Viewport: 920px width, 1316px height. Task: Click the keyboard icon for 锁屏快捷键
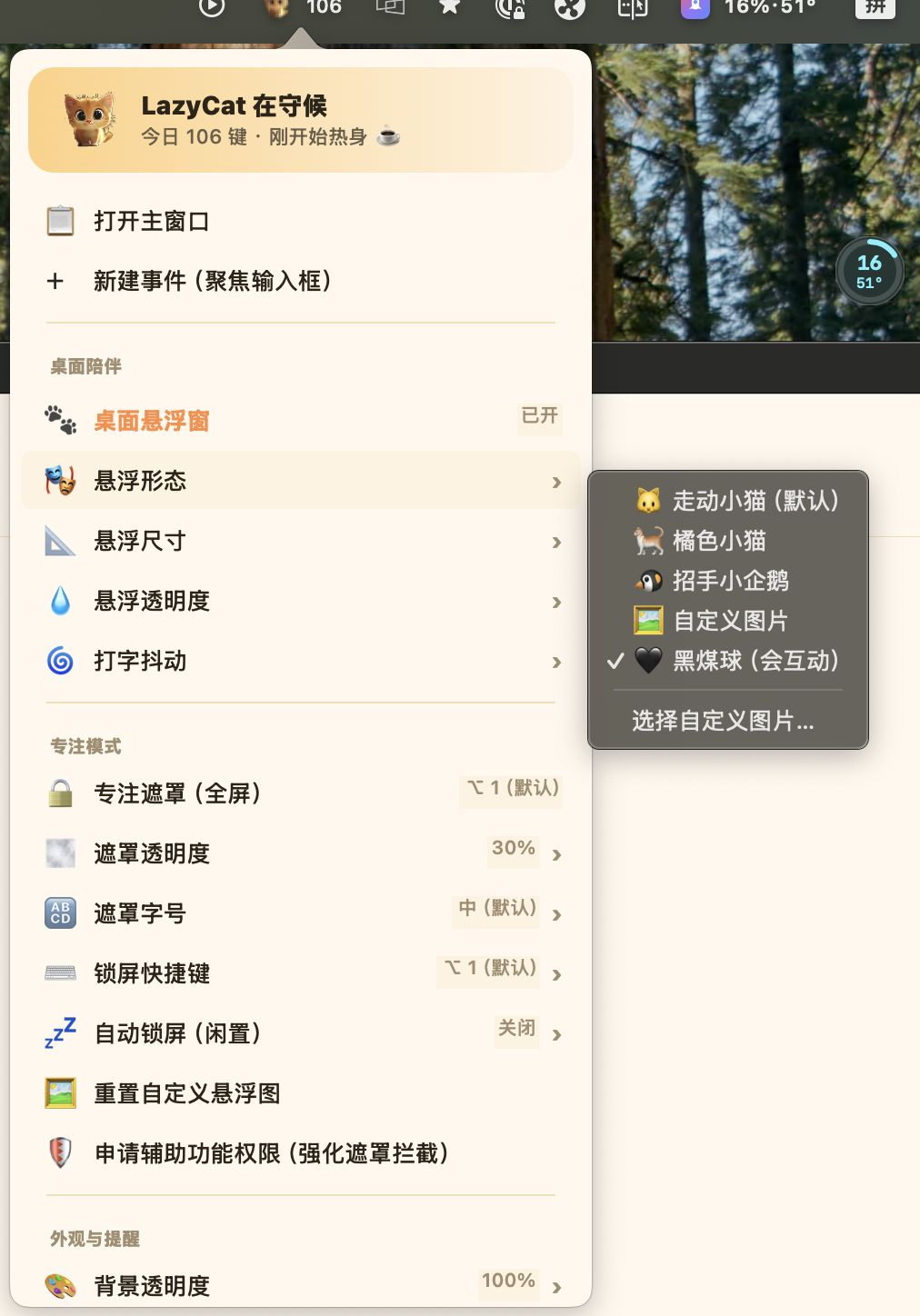click(60, 973)
